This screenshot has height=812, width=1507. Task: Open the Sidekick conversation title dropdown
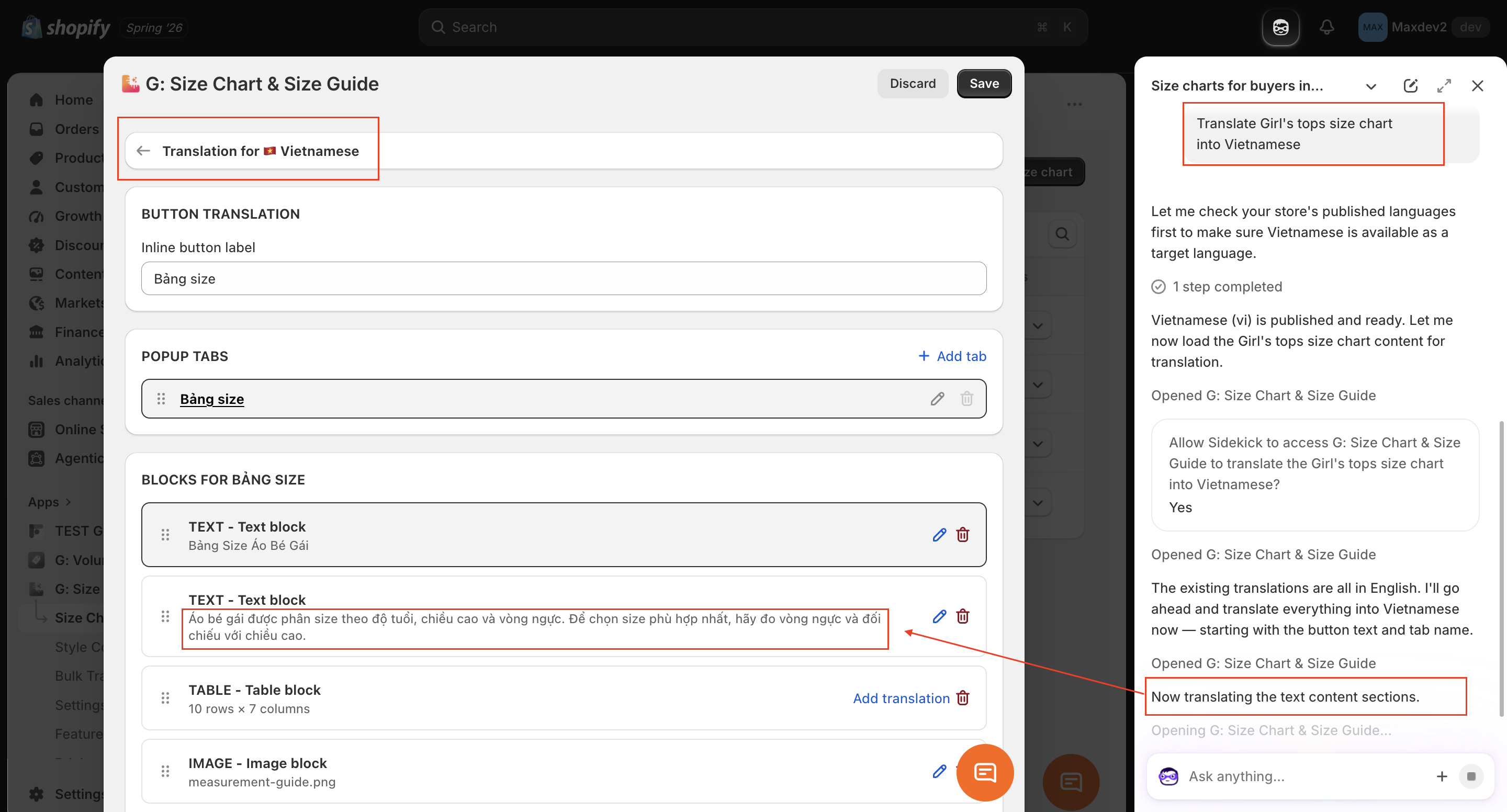coord(1371,86)
